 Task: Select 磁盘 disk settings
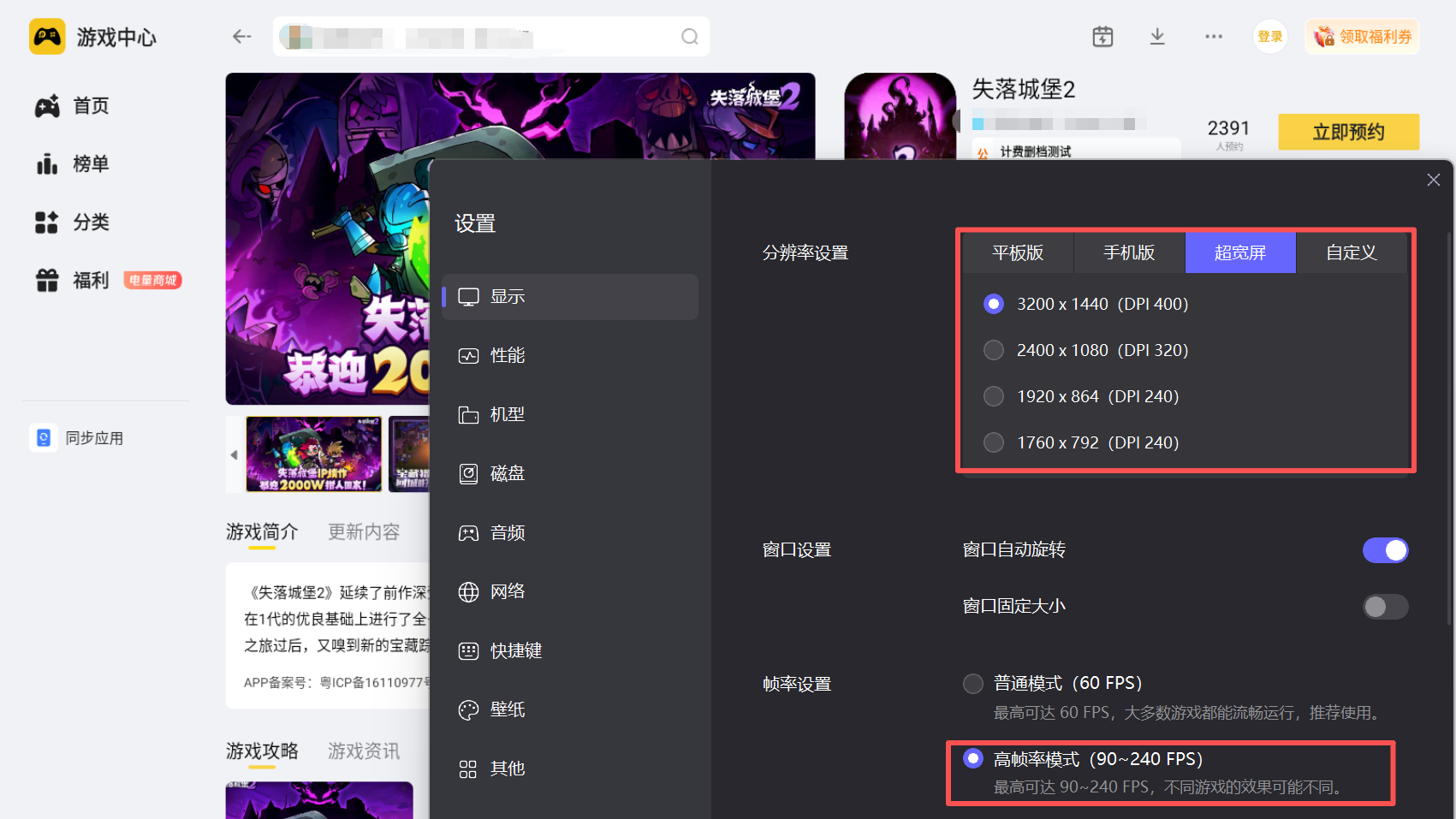coord(570,474)
